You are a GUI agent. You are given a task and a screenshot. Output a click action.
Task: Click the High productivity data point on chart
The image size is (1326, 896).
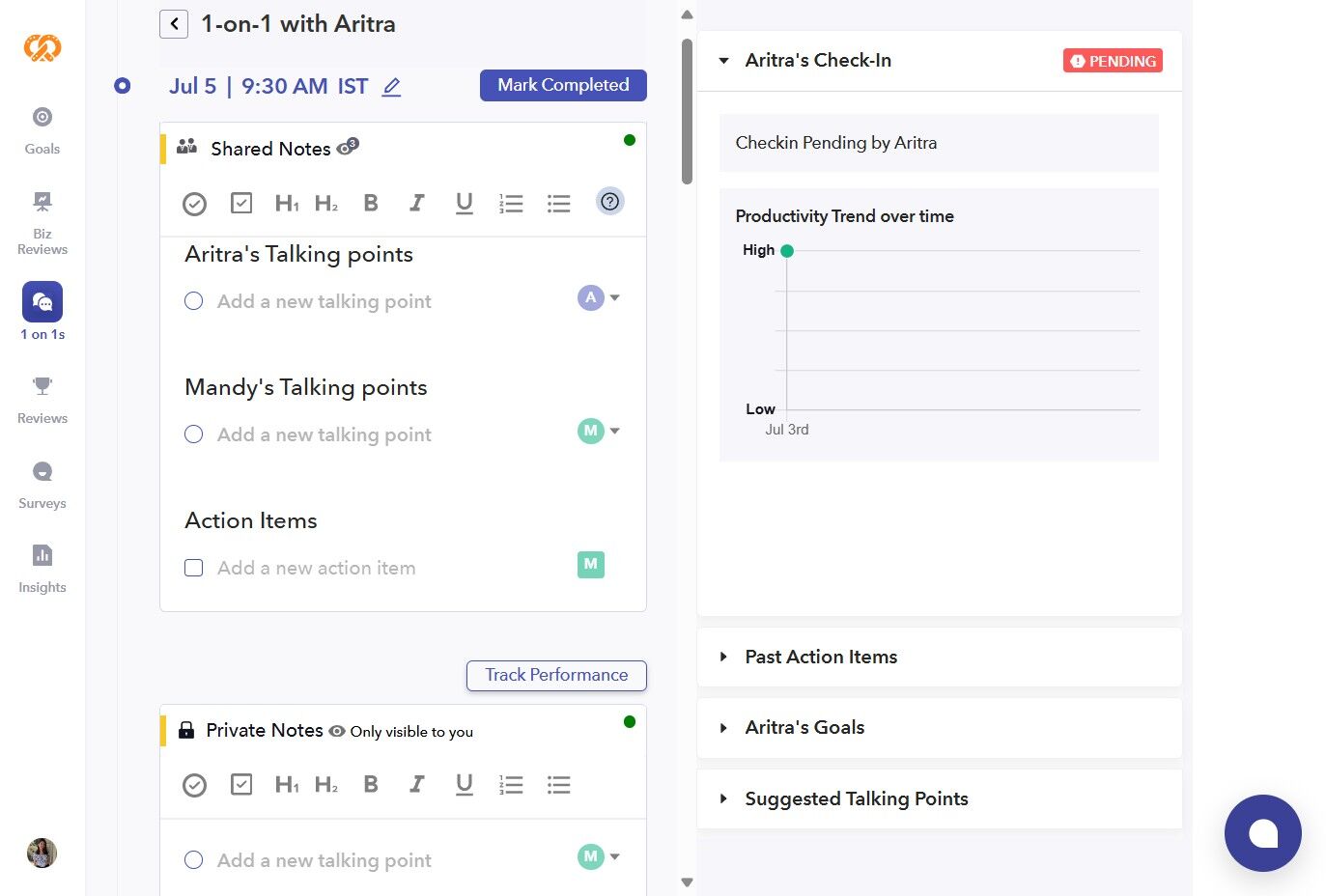coord(787,251)
